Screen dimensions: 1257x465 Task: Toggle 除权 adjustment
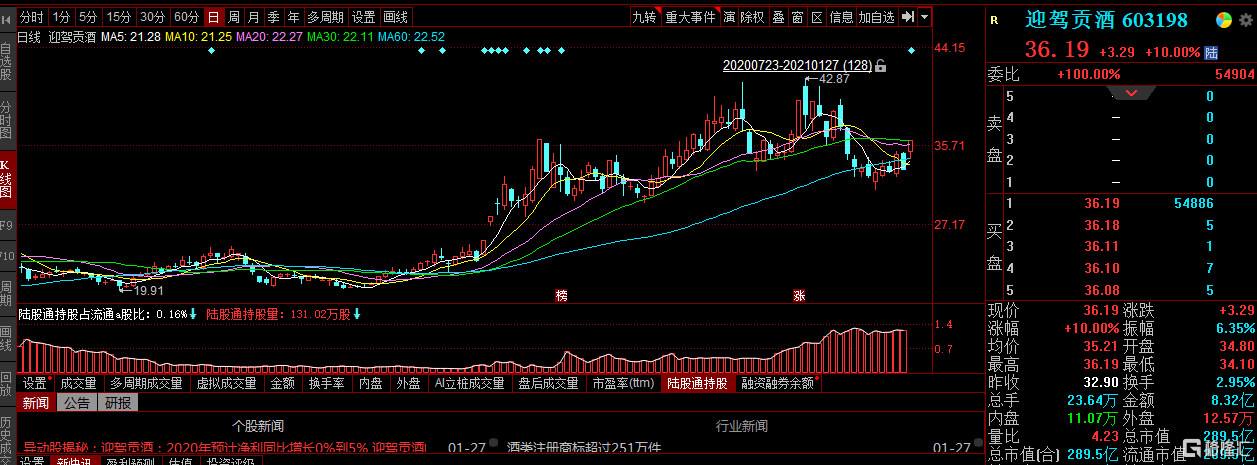[x=752, y=17]
